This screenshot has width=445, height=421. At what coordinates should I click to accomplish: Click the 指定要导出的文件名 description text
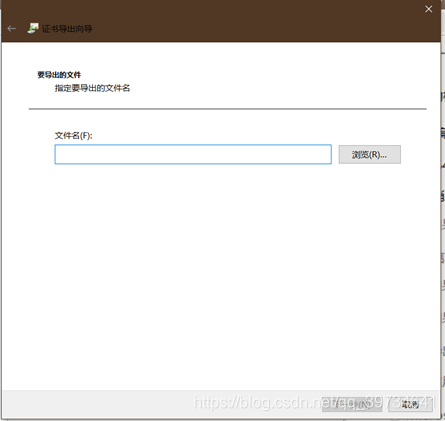tap(92, 88)
